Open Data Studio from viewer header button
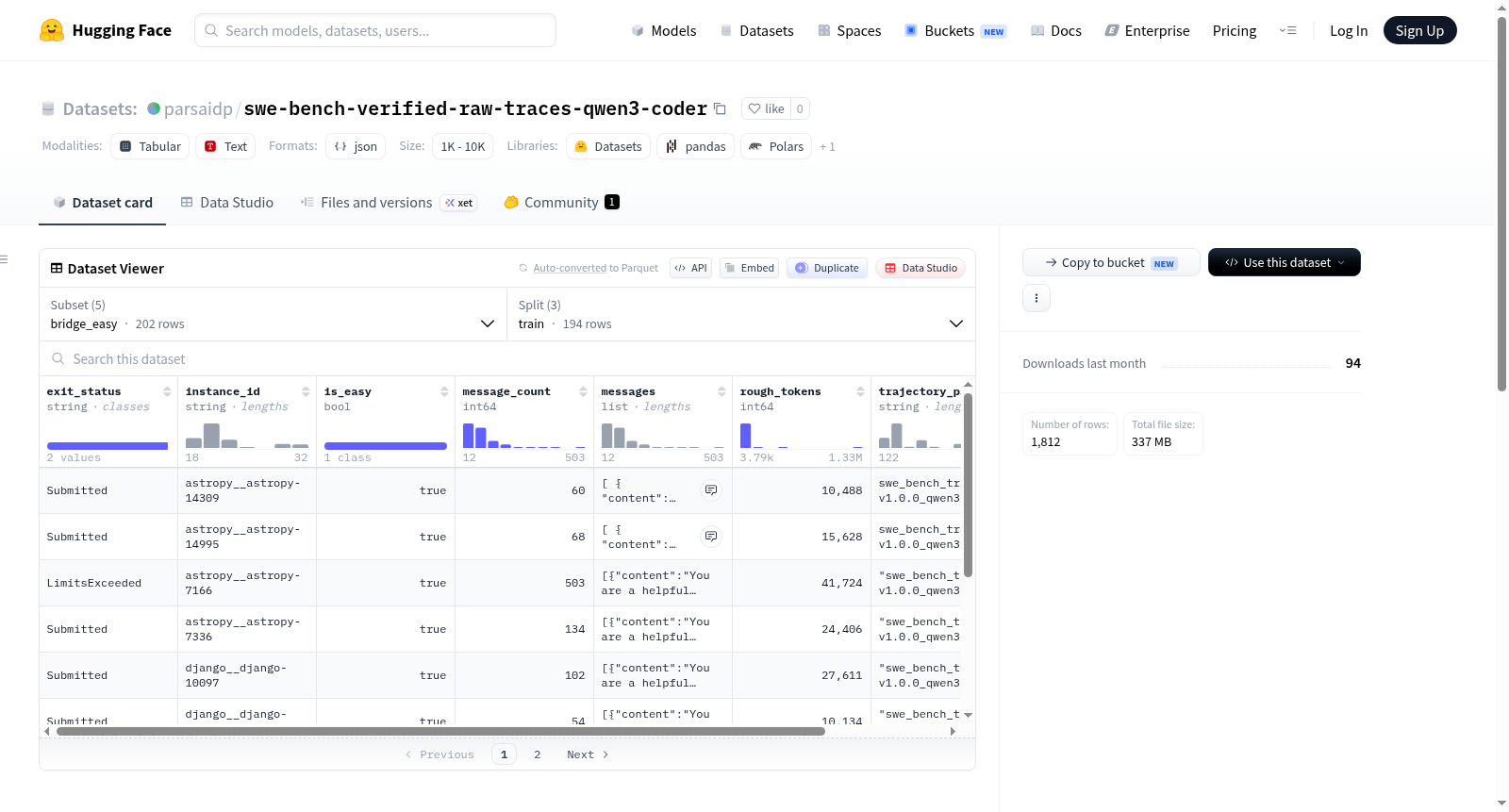Screen dimensions: 1509x812 pos(920,268)
